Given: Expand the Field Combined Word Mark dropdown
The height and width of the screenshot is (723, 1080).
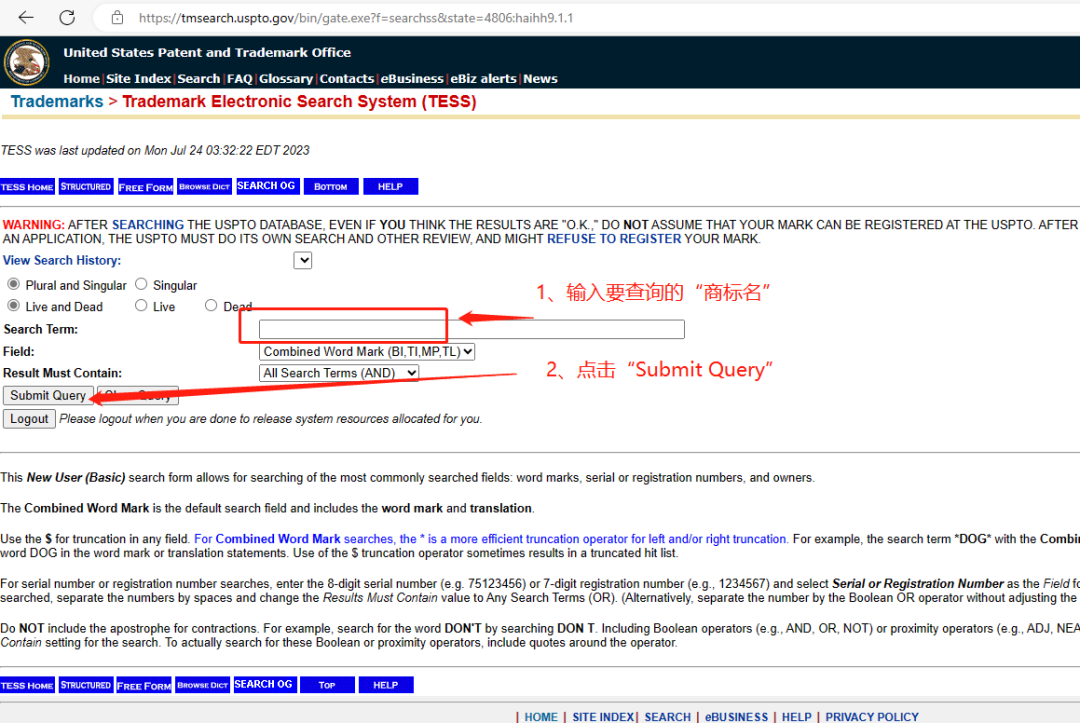Looking at the screenshot, I should click(x=367, y=352).
